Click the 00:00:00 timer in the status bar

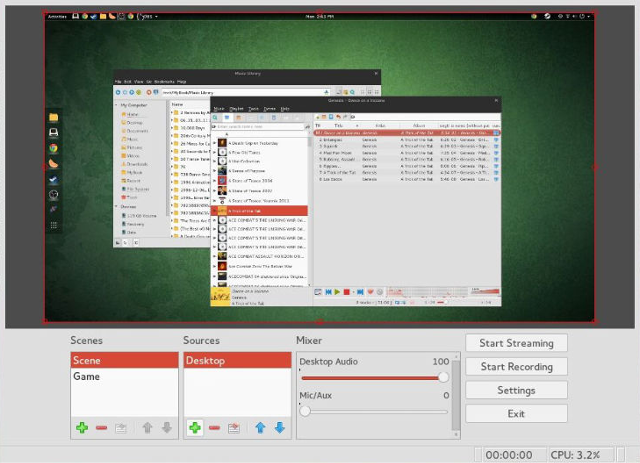[509, 455]
